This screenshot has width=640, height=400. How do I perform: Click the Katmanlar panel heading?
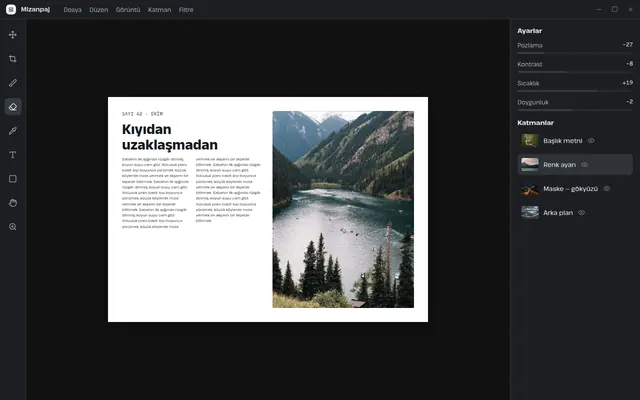tap(535, 122)
